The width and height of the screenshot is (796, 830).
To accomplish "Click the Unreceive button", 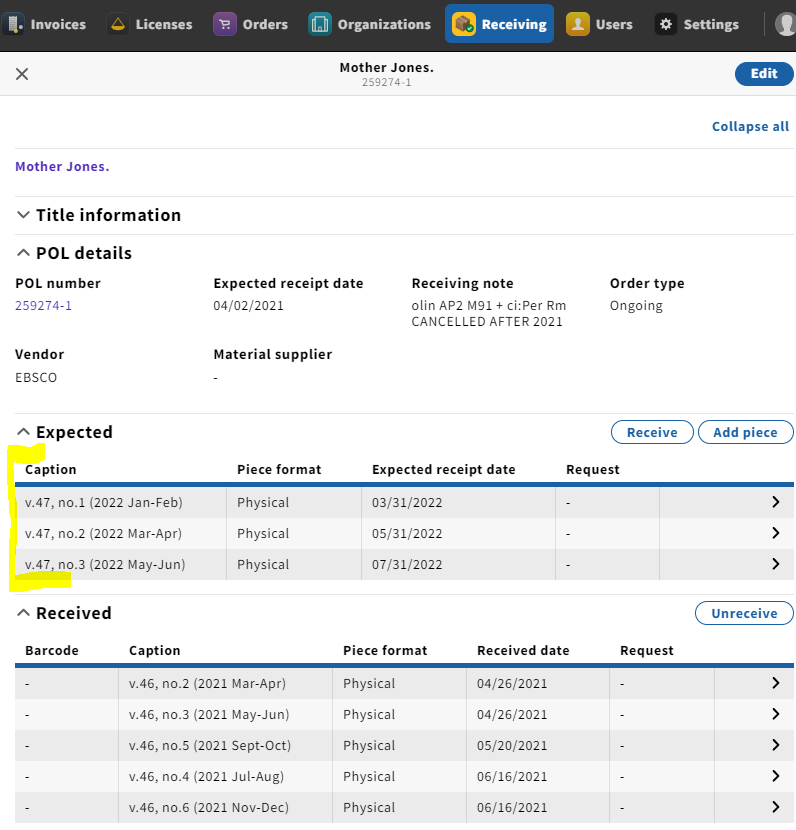I will [744, 613].
